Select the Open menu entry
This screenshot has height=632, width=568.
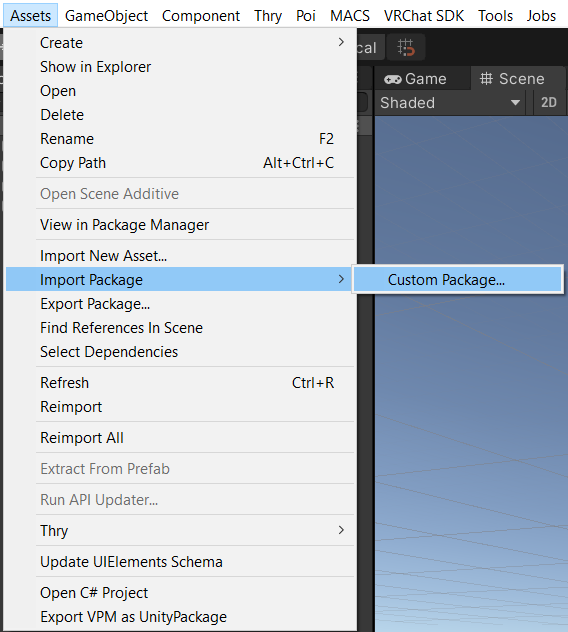click(x=179, y=91)
